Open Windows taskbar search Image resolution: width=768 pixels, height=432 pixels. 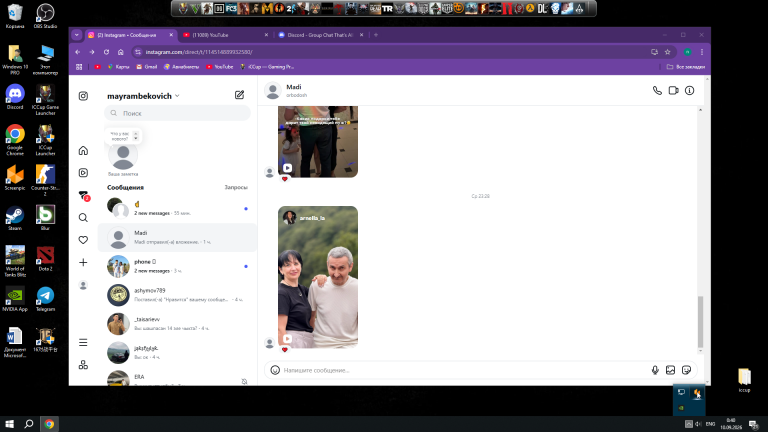(29, 424)
